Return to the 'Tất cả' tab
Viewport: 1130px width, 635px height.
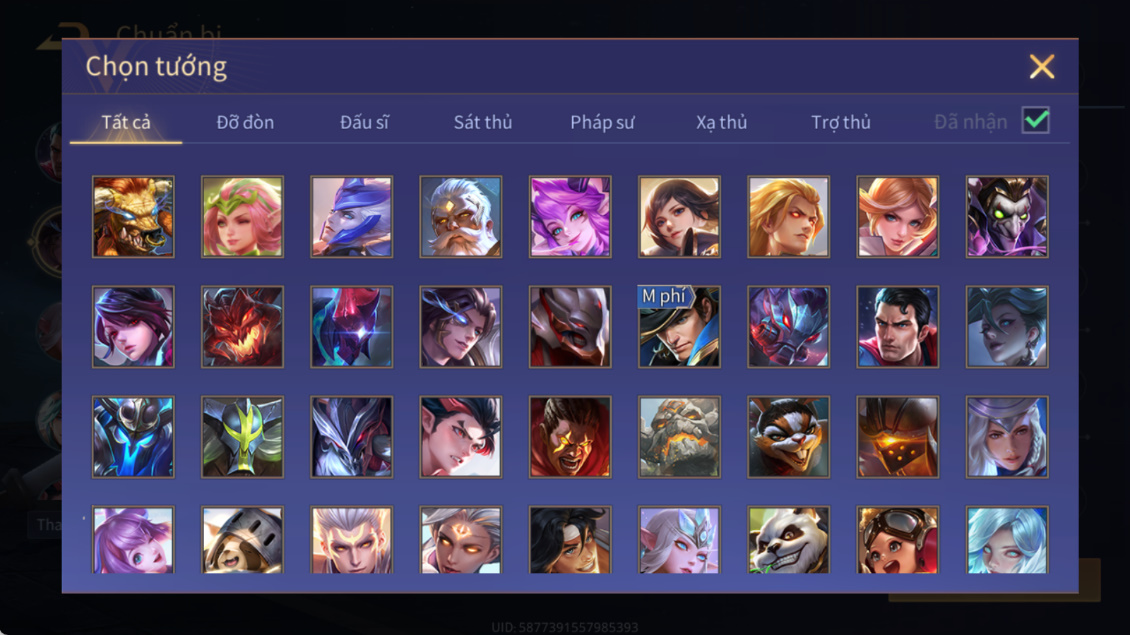pyautogui.click(x=126, y=122)
